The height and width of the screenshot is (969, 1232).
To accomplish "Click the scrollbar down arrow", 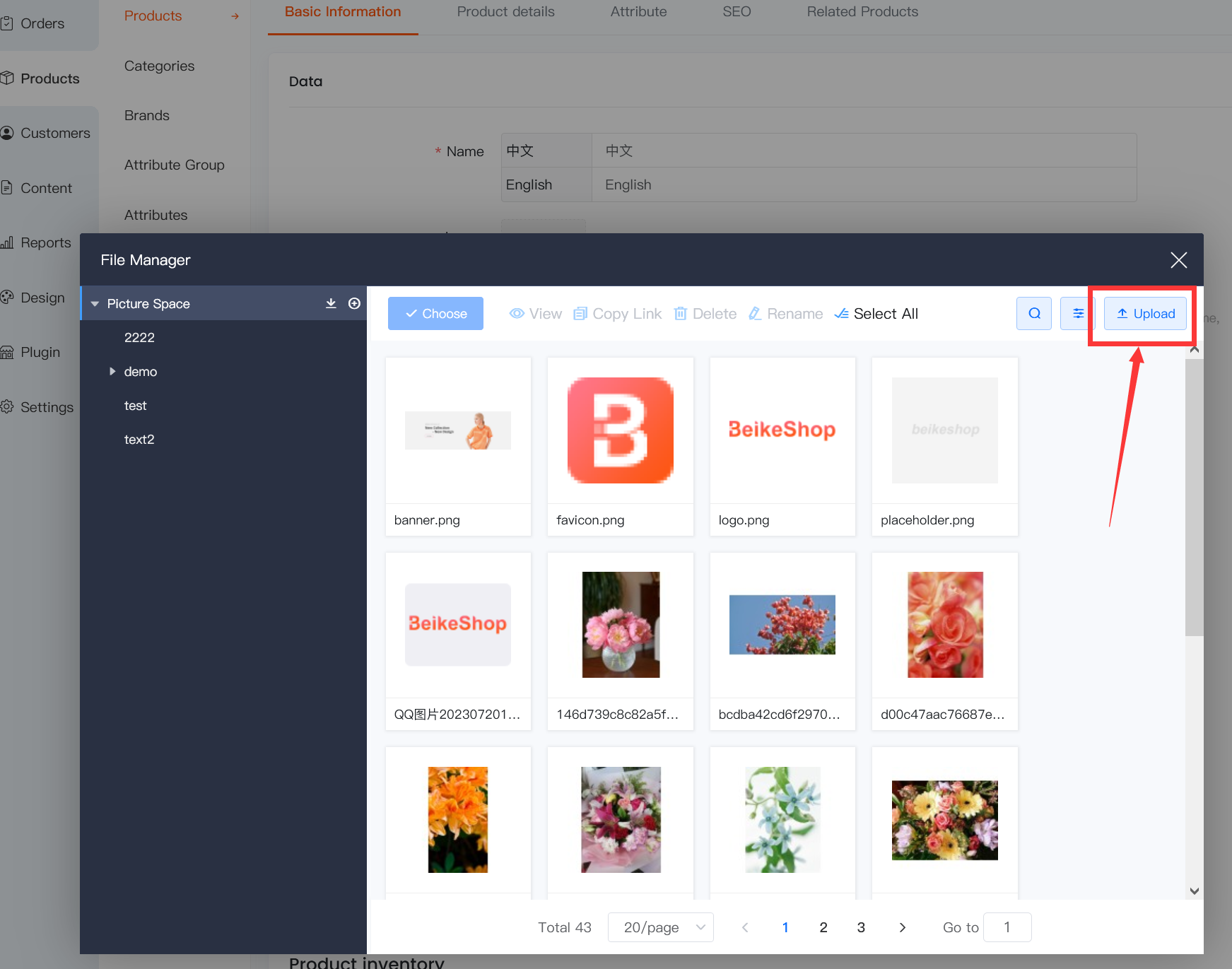I will pos(1195,891).
